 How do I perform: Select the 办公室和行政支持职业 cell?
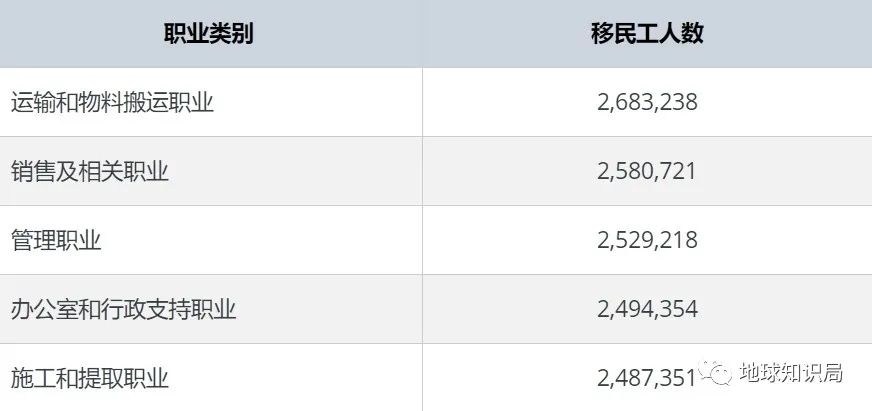(123, 309)
